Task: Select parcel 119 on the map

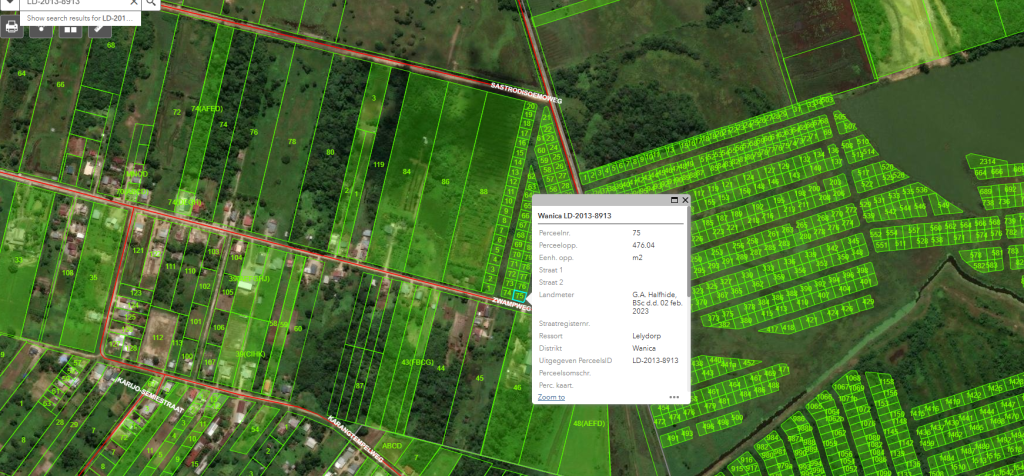Action: click(378, 164)
